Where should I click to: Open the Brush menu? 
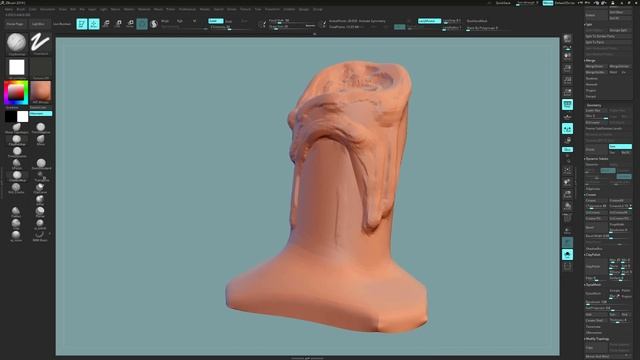(21, 9)
